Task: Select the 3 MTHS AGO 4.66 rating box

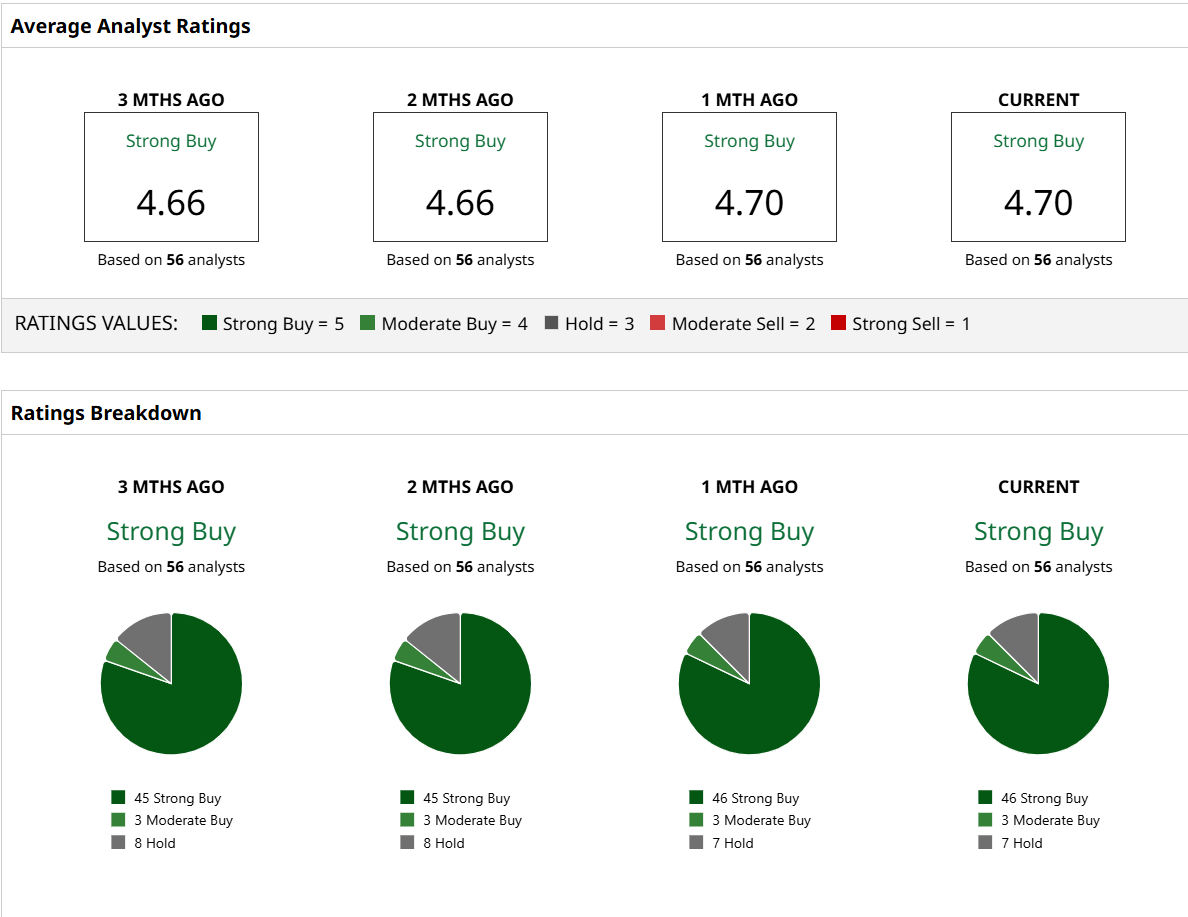Action: tap(171, 177)
